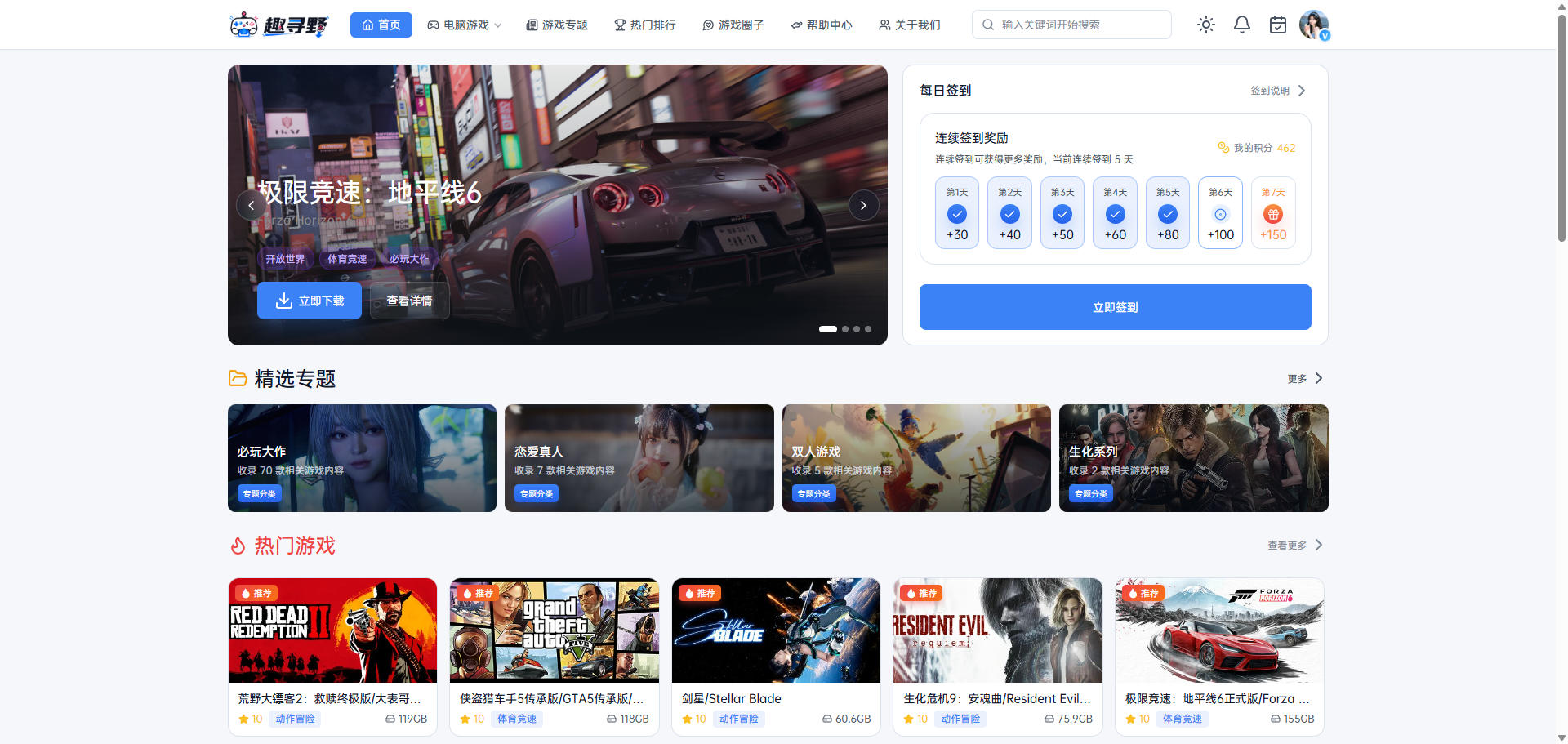Click 体育竞速 tag on 侠盗猎车手5 card
The height and width of the screenshot is (744, 1568).
pyautogui.click(x=517, y=719)
